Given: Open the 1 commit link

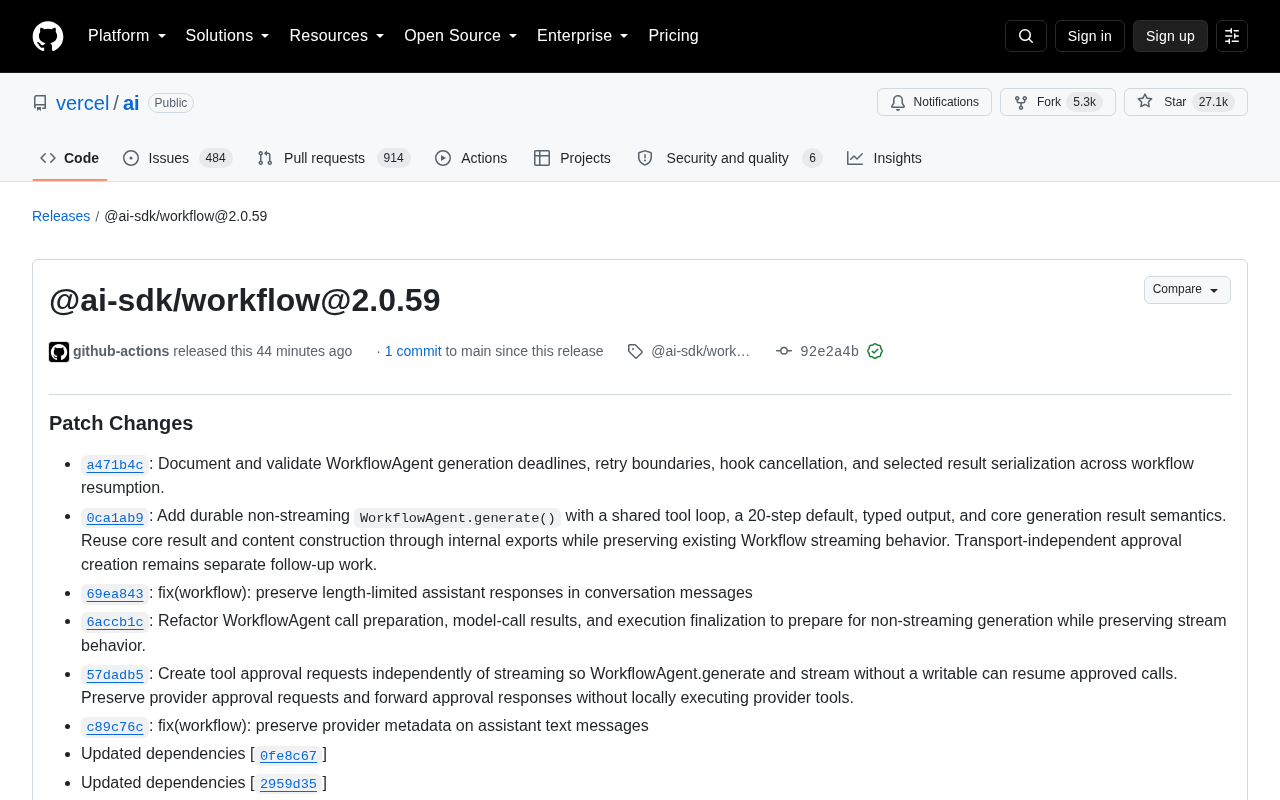Looking at the screenshot, I should pos(413,351).
